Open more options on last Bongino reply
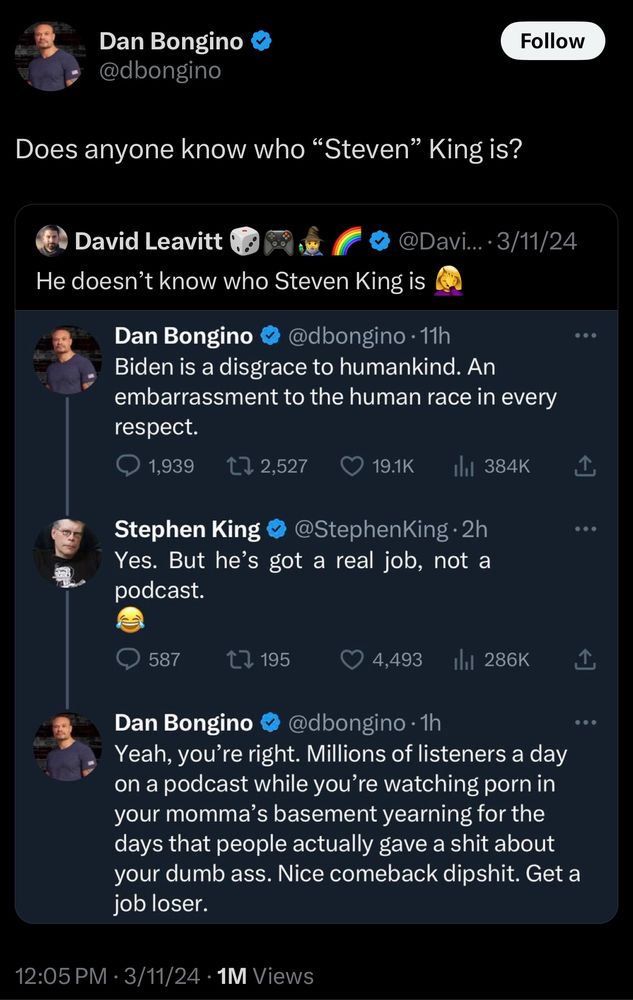Screen dimensions: 633x1000 coord(585,723)
